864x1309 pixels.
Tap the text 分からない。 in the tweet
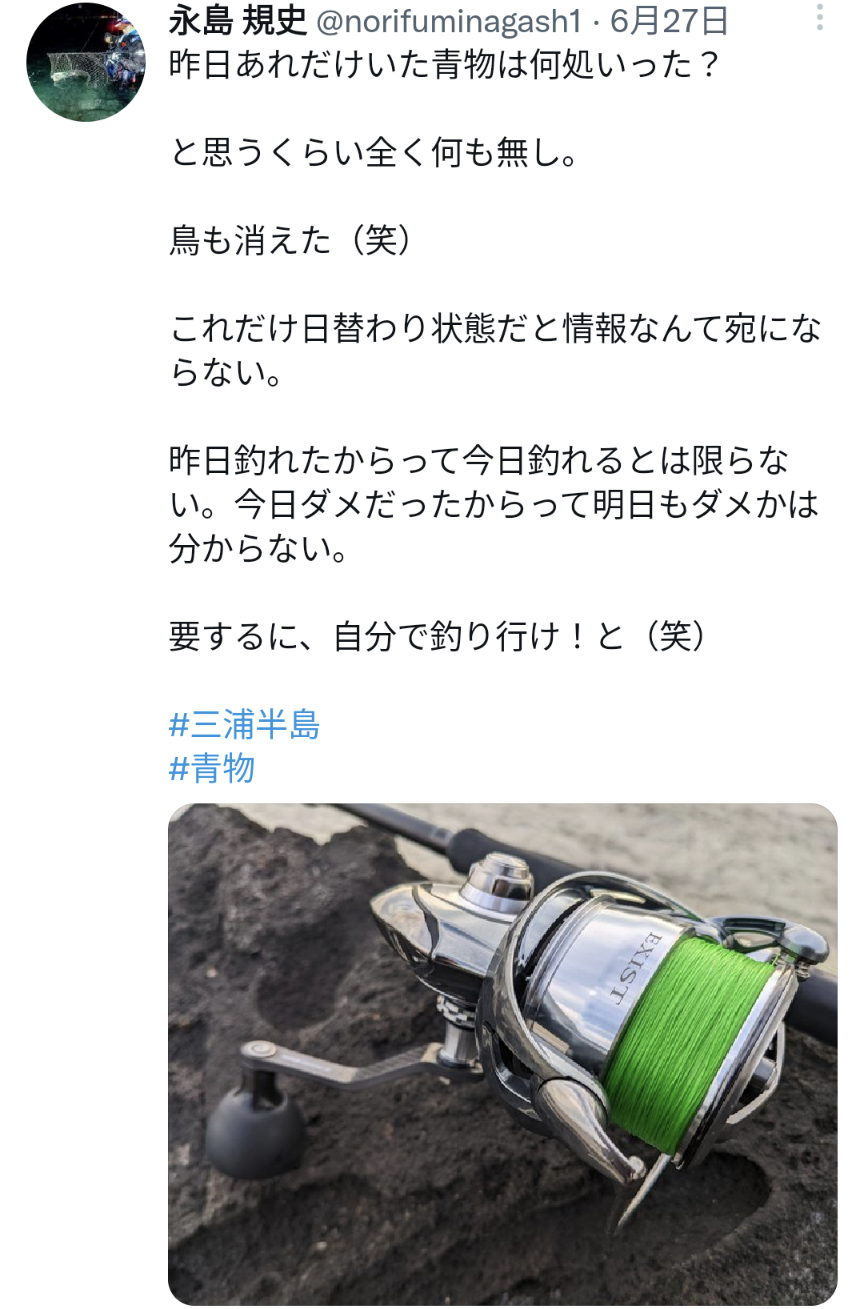(x=257, y=548)
